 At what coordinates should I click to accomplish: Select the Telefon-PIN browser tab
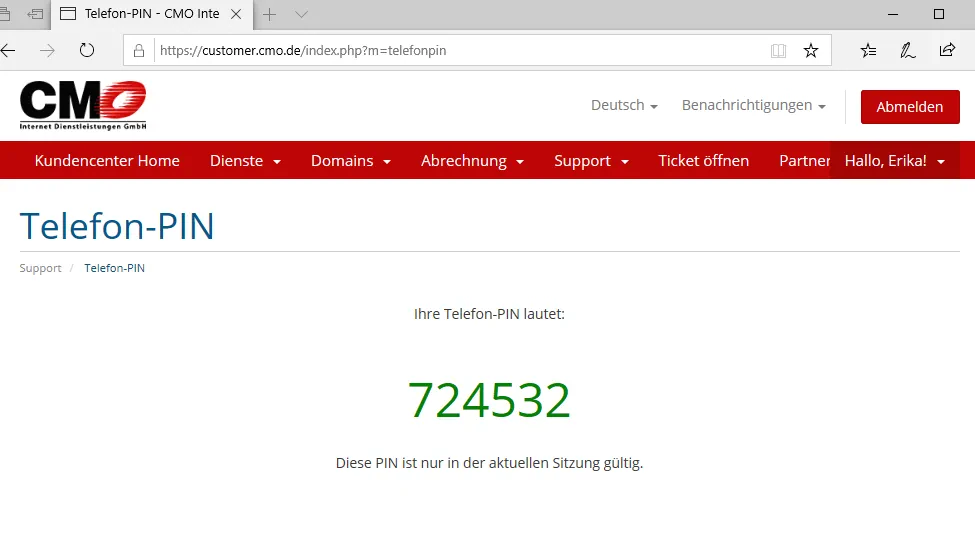152,14
